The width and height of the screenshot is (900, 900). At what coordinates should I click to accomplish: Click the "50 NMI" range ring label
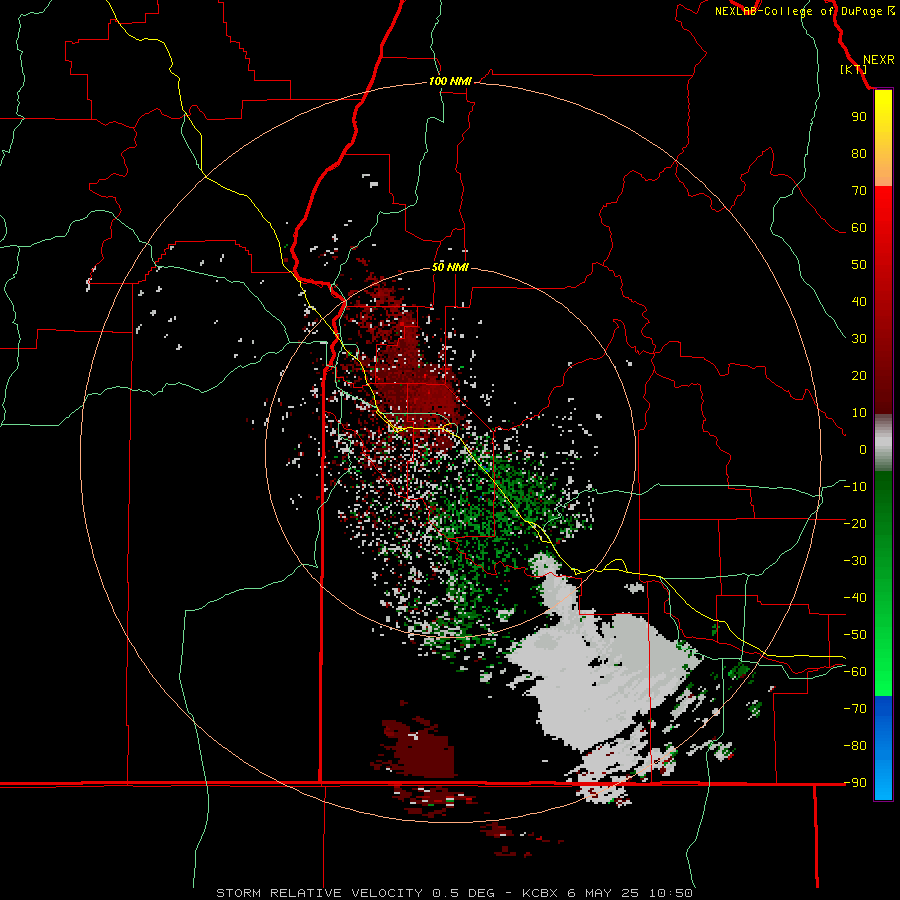(x=450, y=267)
